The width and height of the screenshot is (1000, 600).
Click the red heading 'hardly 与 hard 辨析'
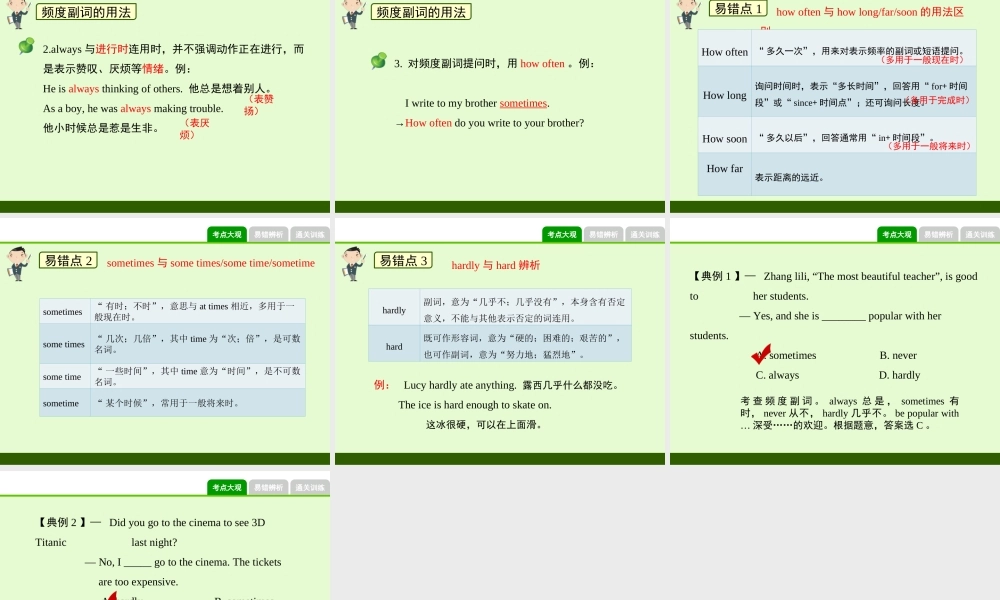(496, 265)
